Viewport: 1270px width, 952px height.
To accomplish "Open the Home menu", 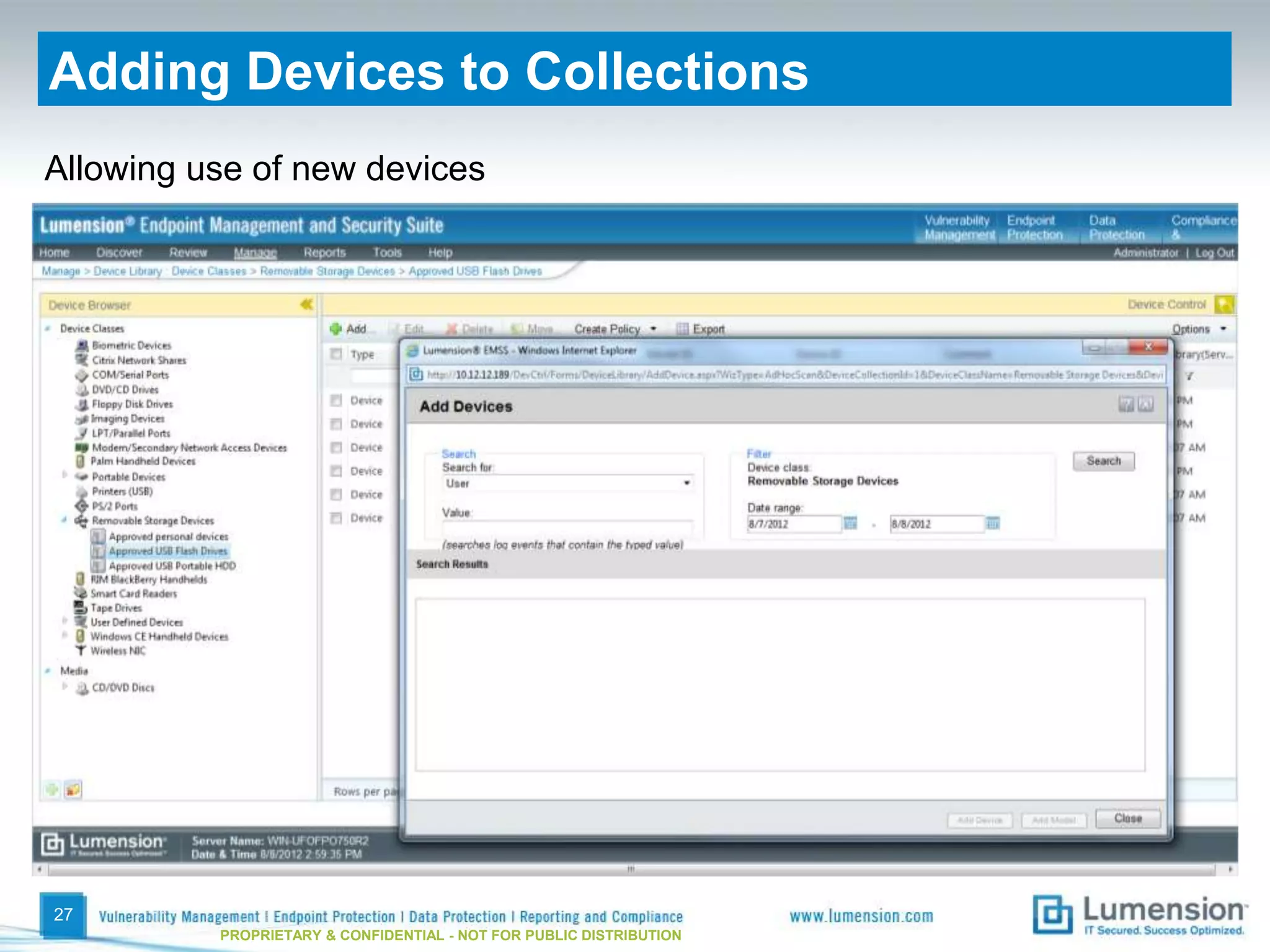I will [54, 252].
